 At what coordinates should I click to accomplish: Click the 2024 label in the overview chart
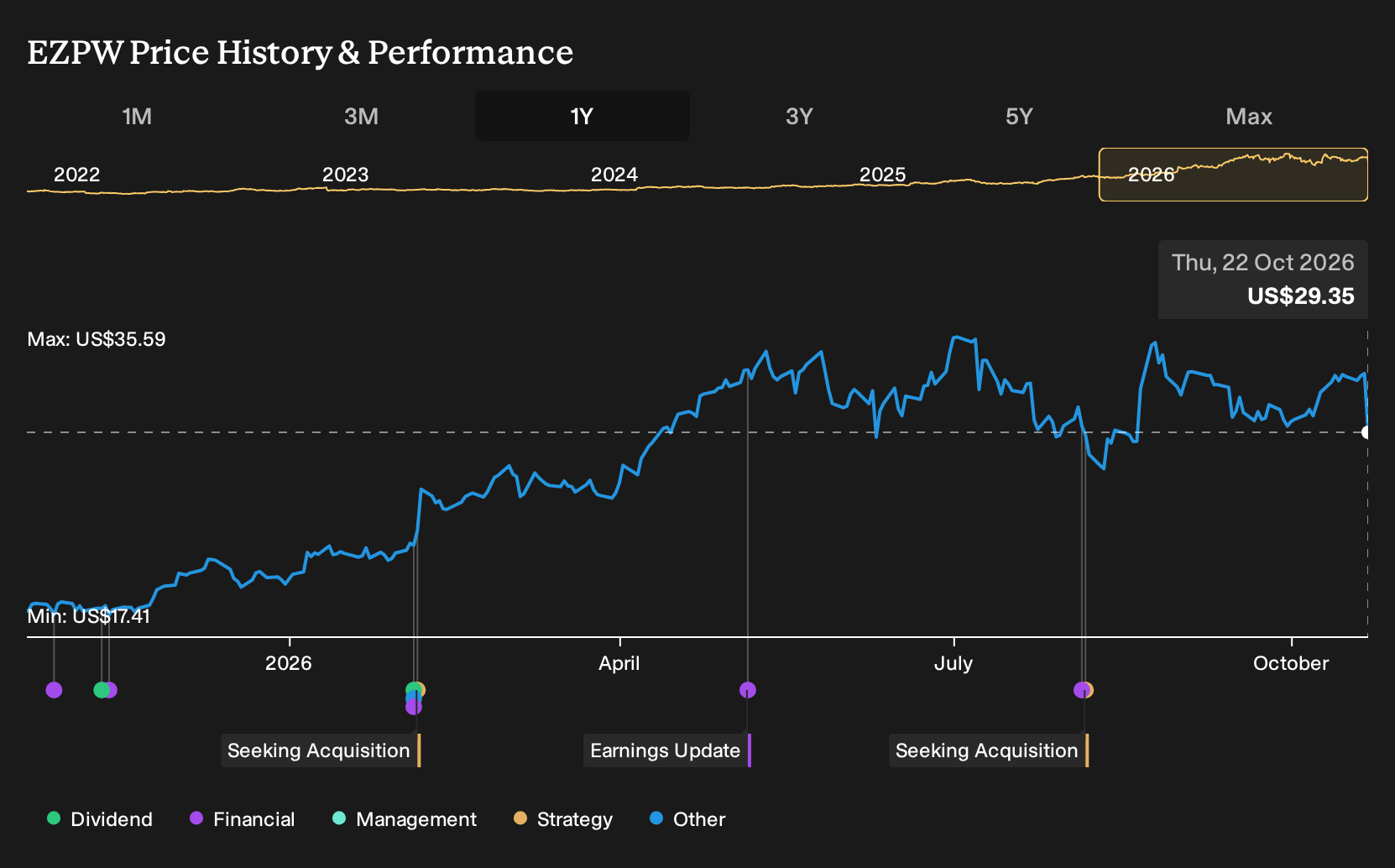(x=614, y=175)
